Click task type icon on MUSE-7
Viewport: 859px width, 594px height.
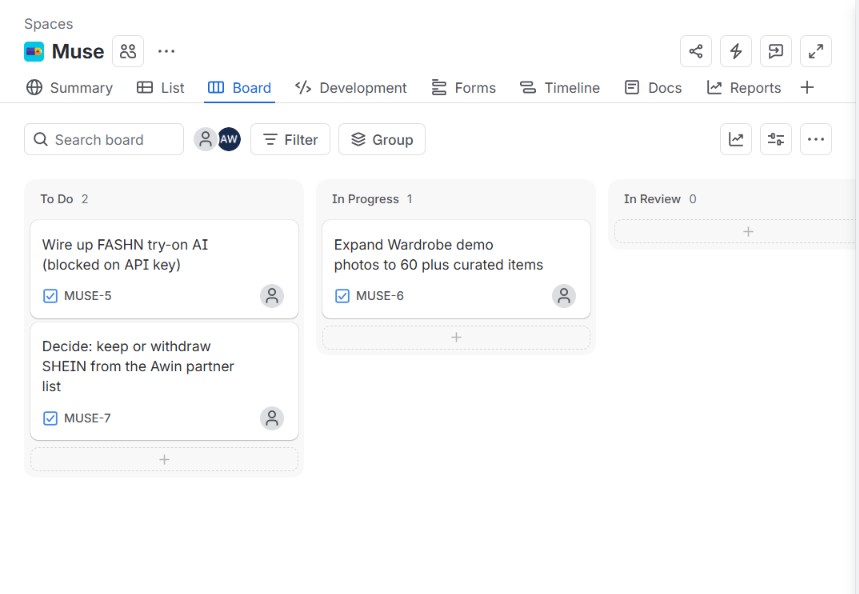50,418
